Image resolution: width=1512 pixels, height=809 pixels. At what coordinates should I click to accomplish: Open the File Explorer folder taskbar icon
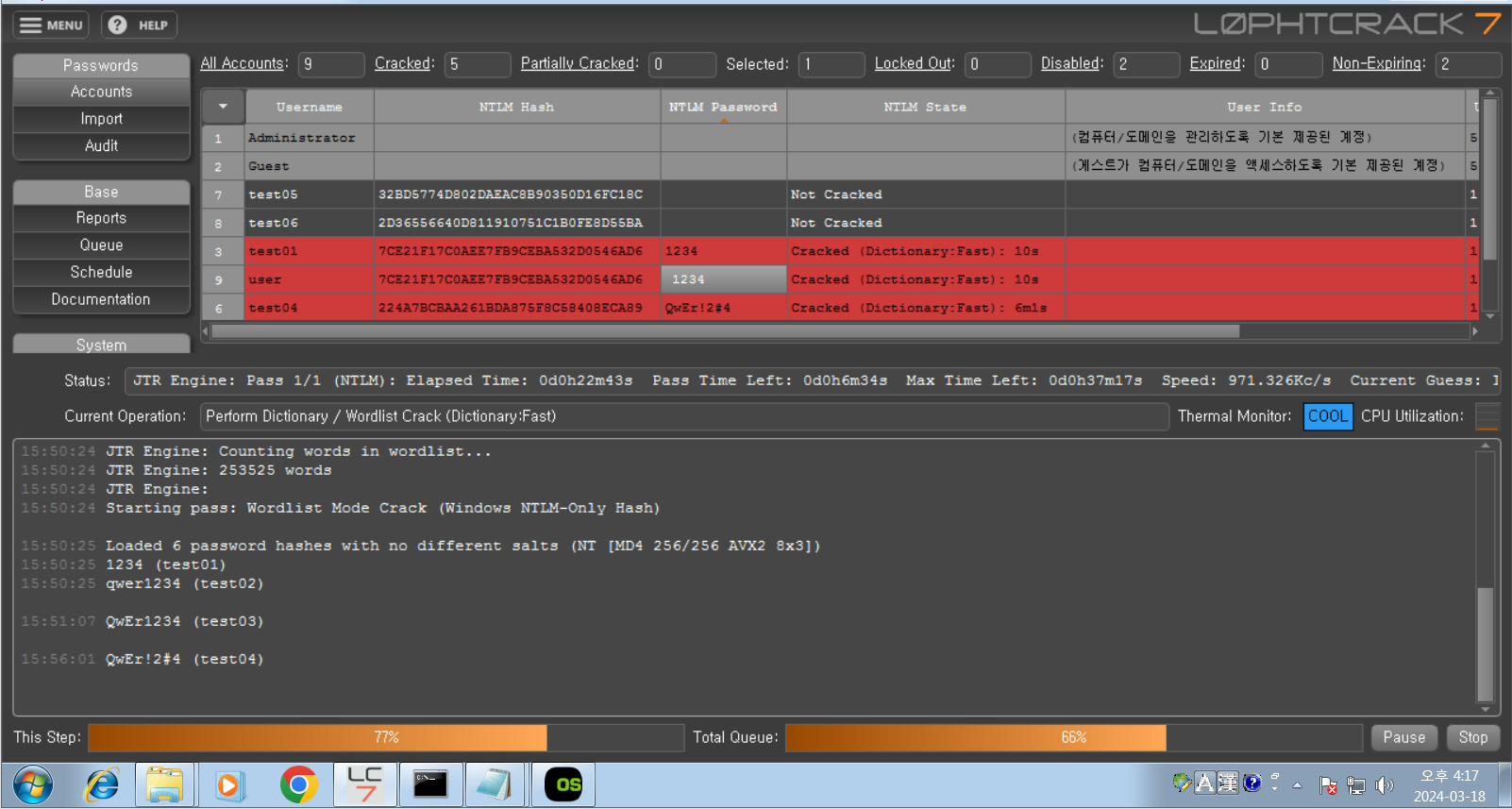coord(164,785)
